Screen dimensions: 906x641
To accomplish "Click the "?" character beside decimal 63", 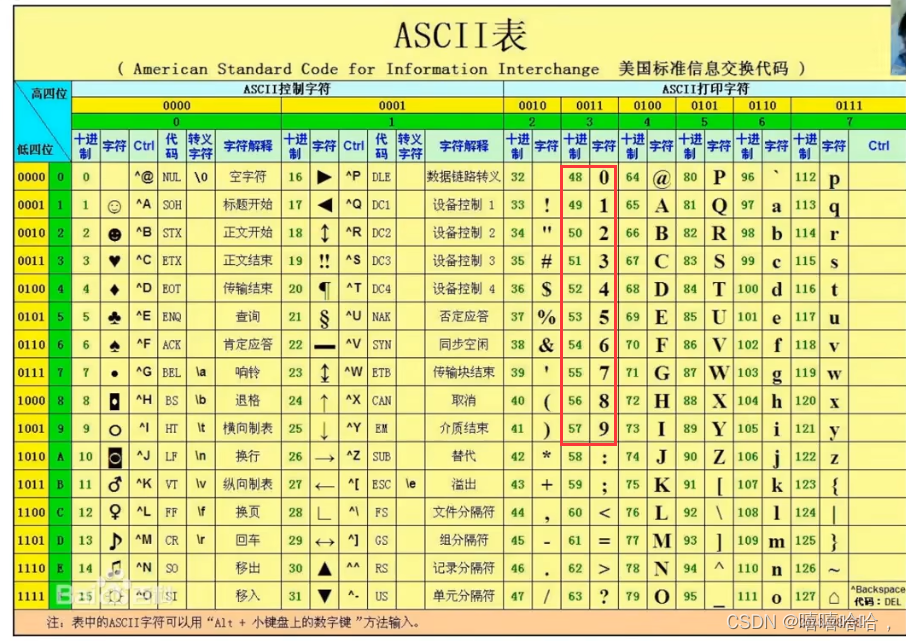I will [x=604, y=596].
